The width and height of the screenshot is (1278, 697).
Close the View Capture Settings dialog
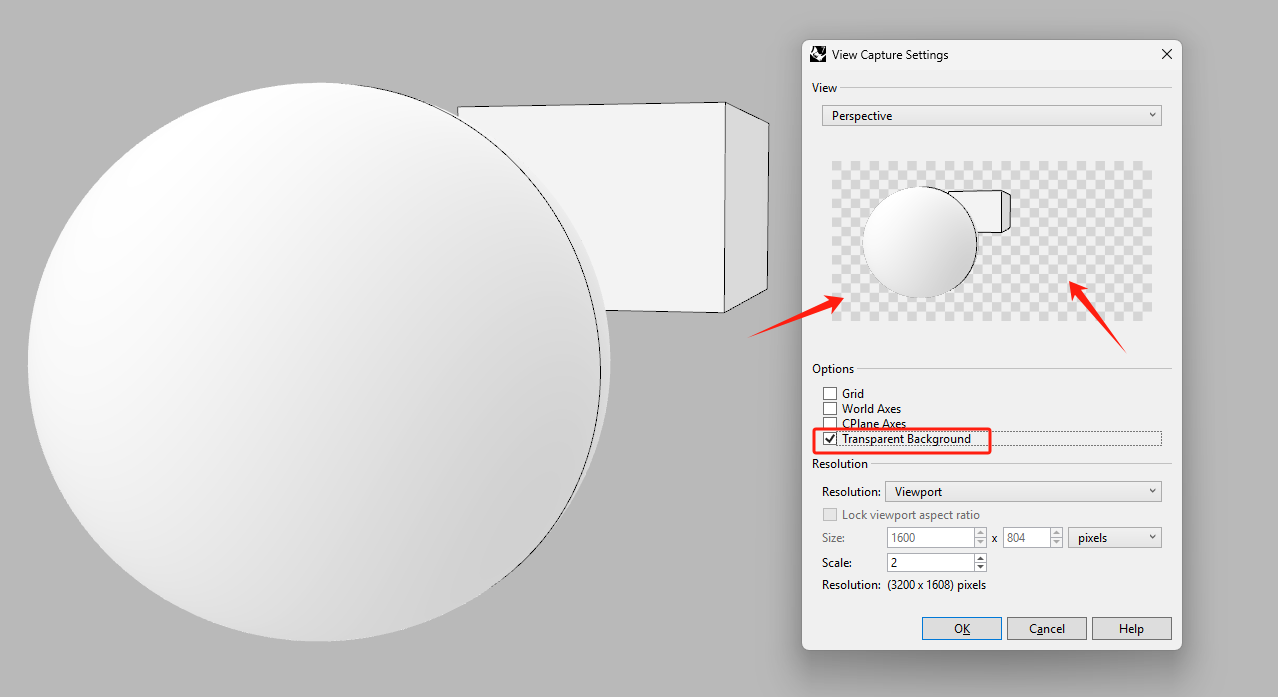1166,55
